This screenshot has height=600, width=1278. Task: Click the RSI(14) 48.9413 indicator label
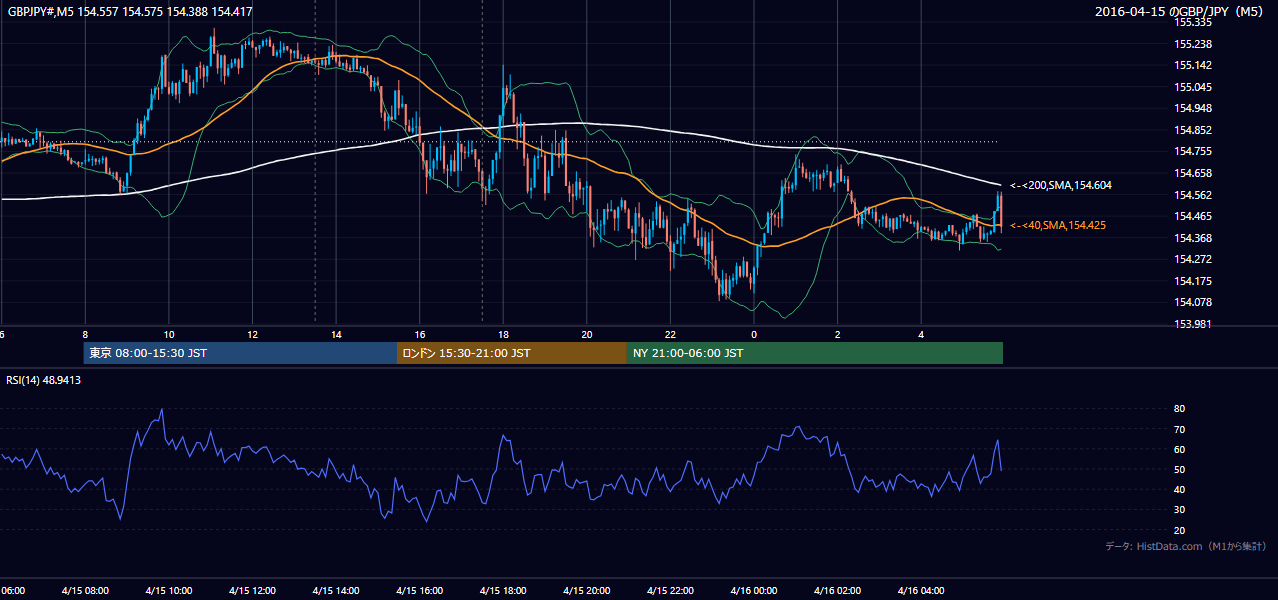point(44,380)
